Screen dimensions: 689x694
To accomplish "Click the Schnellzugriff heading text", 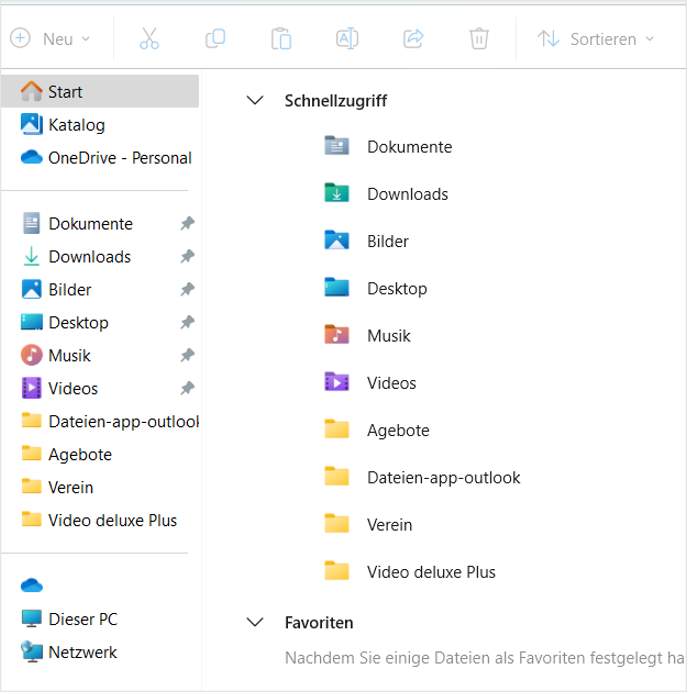I will click(336, 101).
